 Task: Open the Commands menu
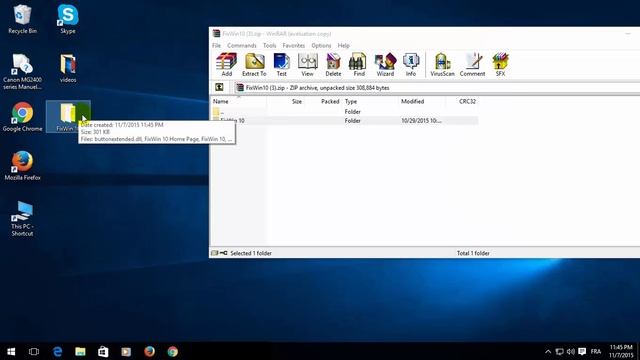242,45
